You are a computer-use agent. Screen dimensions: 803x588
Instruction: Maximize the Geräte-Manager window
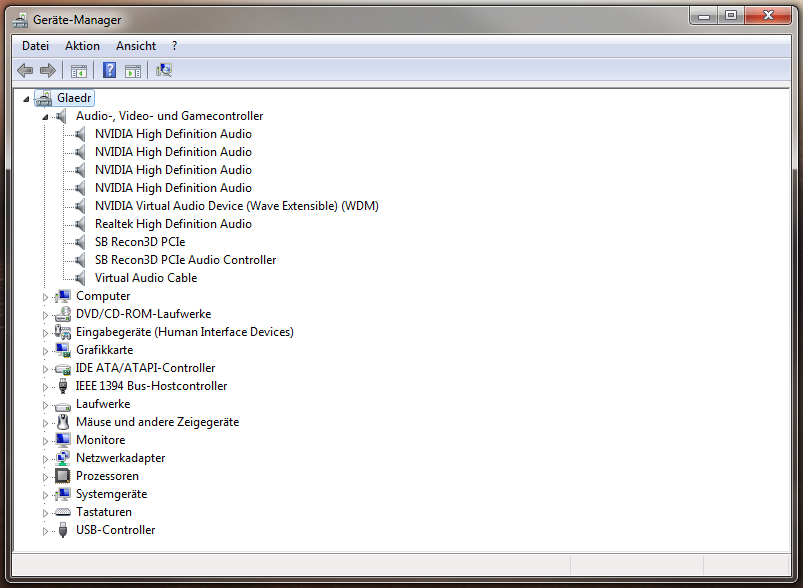pyautogui.click(x=731, y=16)
